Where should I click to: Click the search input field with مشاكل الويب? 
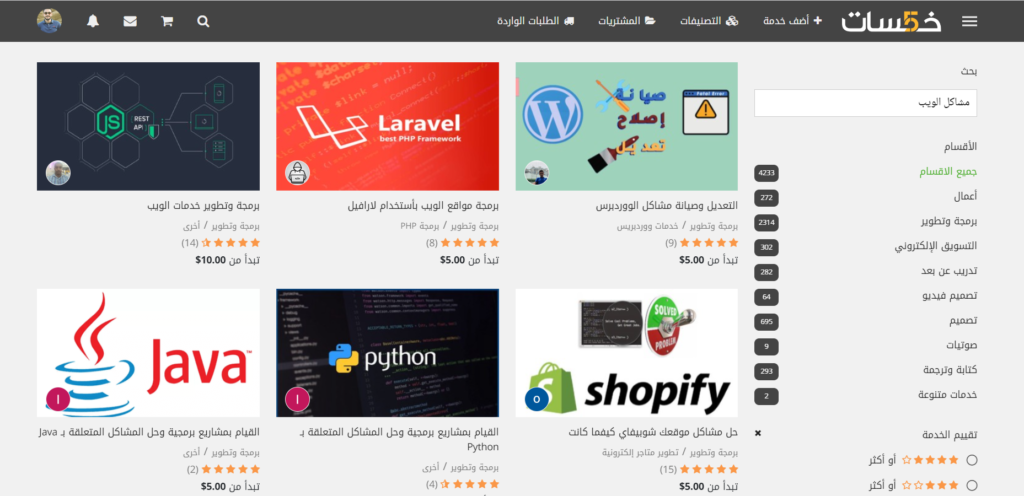[865, 103]
